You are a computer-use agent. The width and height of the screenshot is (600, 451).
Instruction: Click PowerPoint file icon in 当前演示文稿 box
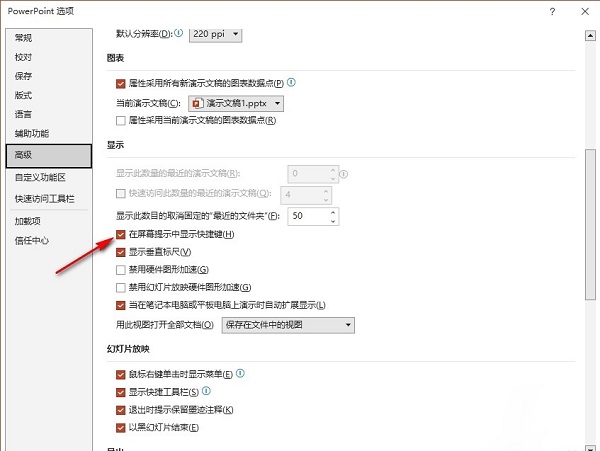pos(195,102)
